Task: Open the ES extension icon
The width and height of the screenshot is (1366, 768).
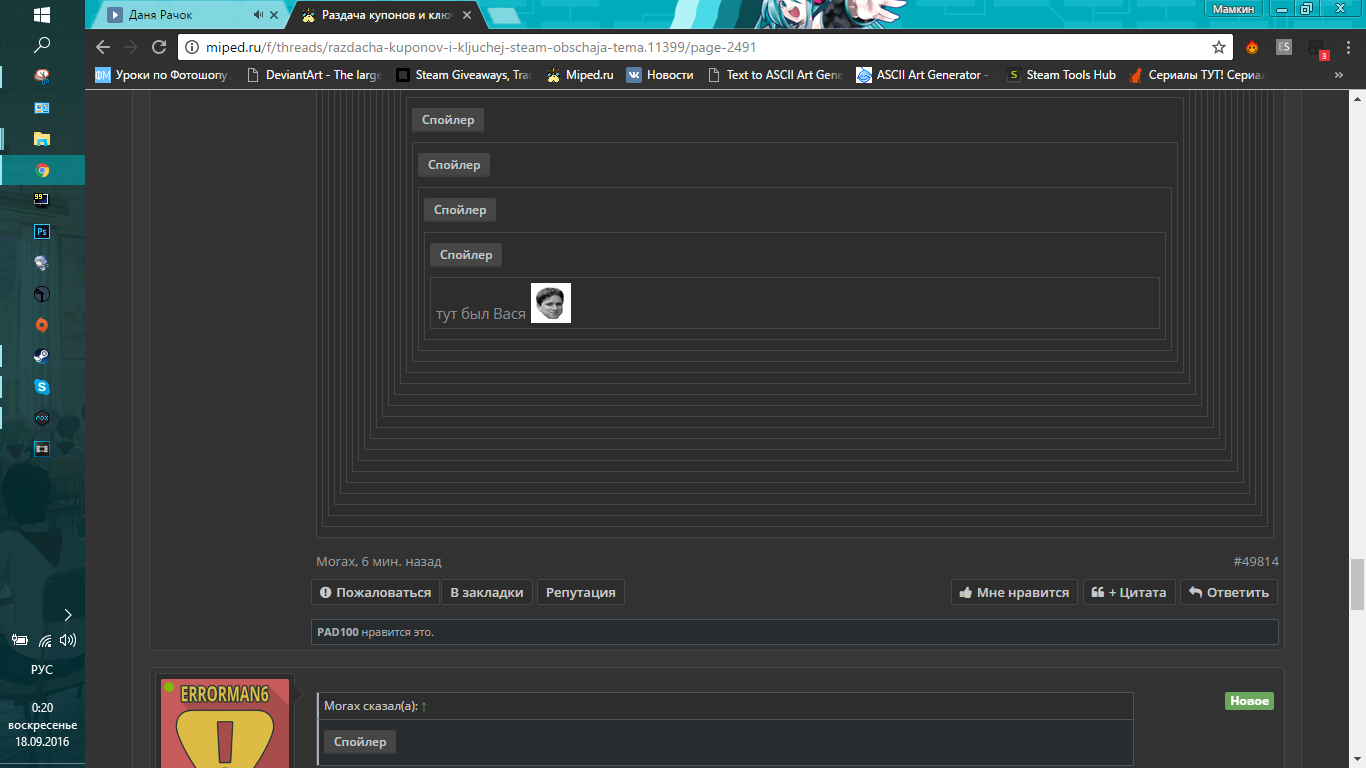Action: (1284, 47)
